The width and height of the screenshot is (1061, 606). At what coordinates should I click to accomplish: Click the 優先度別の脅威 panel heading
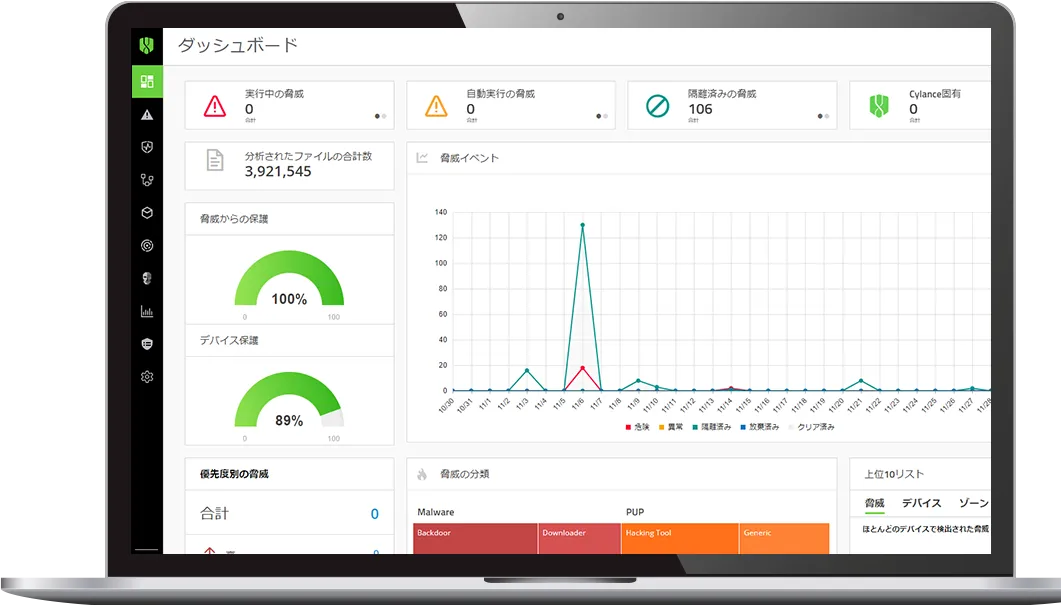click(x=234, y=474)
